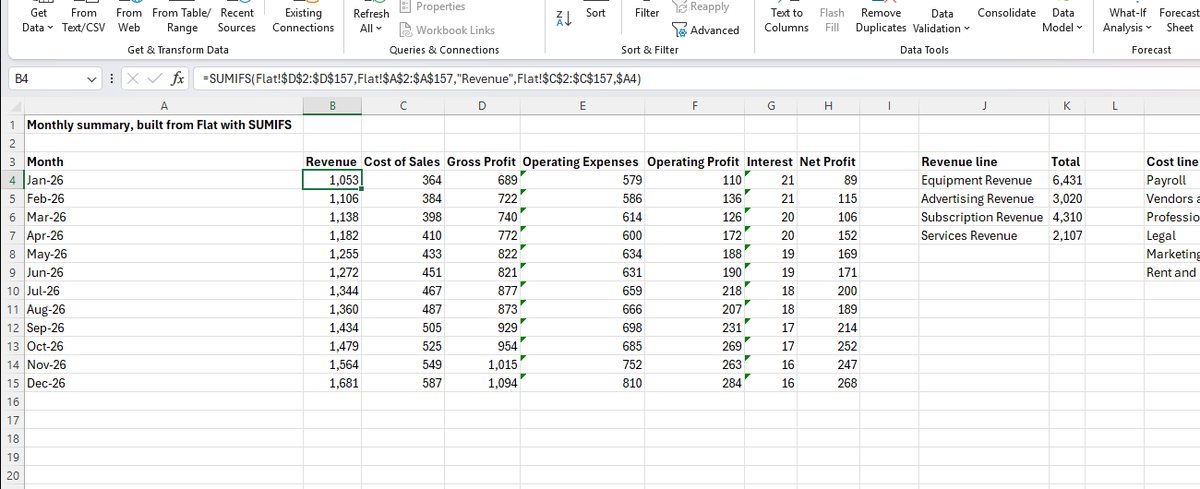Select Jan-26 revenue cell 1,053
Viewport: 1200px width, 489px height.
(332, 181)
